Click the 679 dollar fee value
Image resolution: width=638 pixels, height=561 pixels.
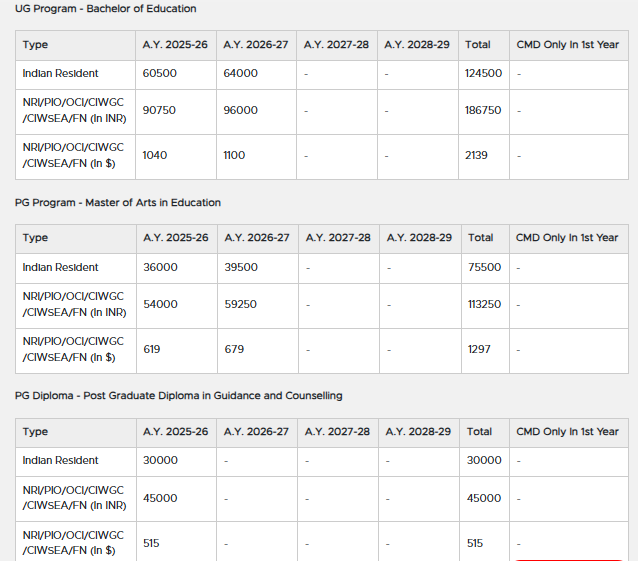234,350
